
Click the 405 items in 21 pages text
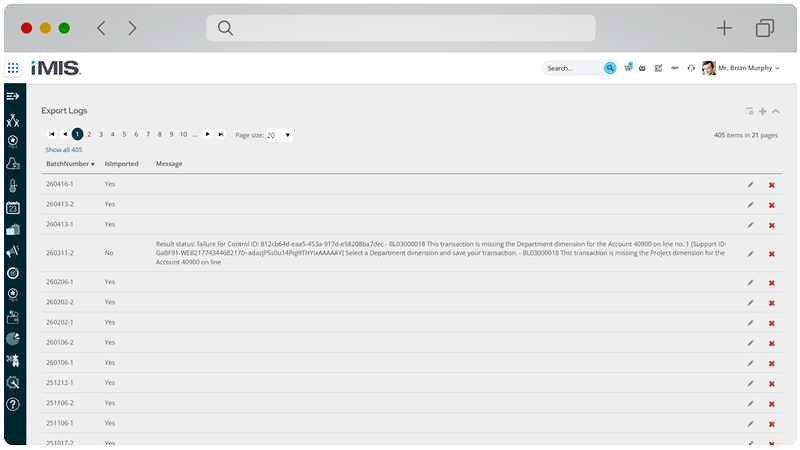[745, 135]
